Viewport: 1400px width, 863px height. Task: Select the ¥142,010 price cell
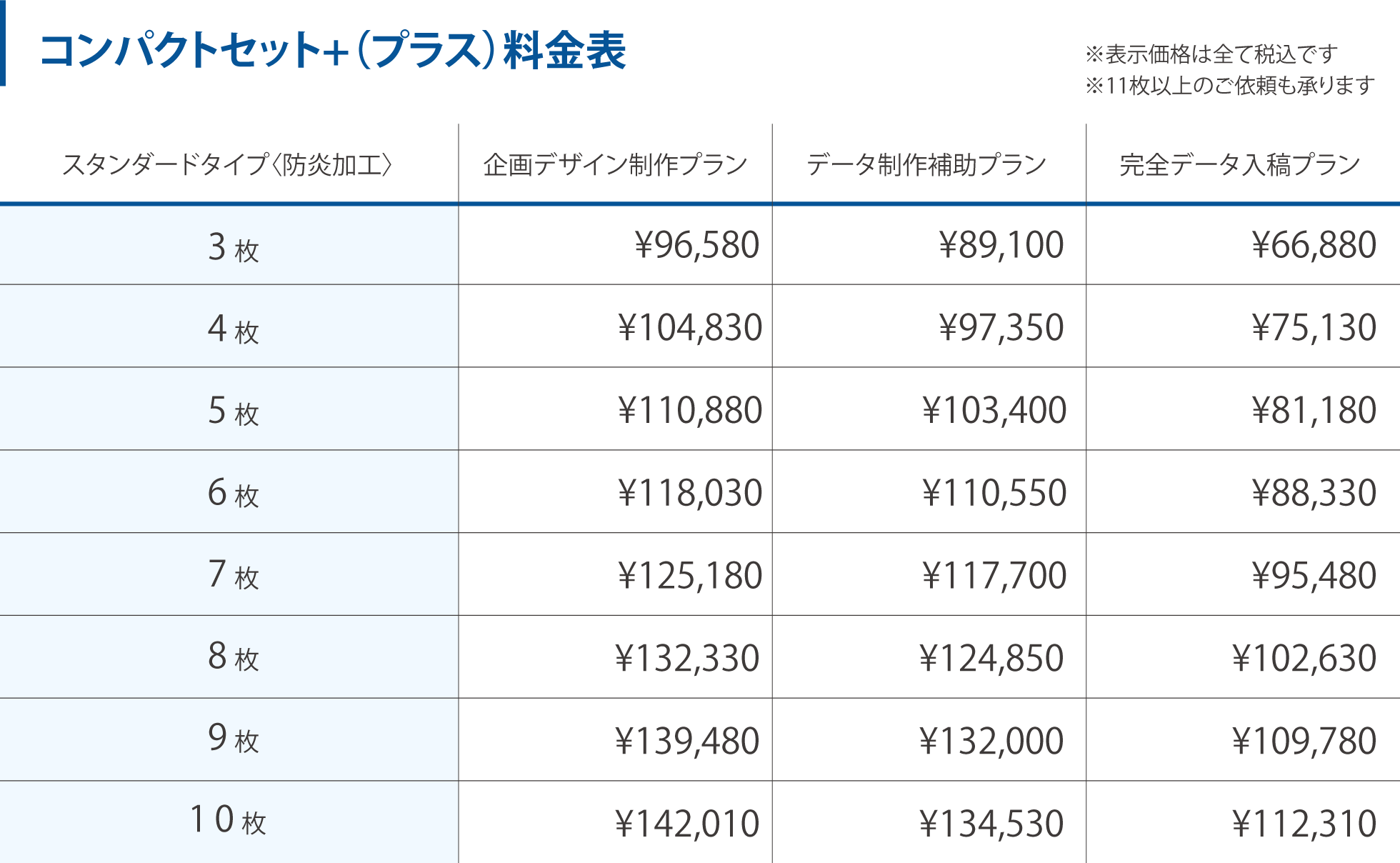click(x=687, y=824)
